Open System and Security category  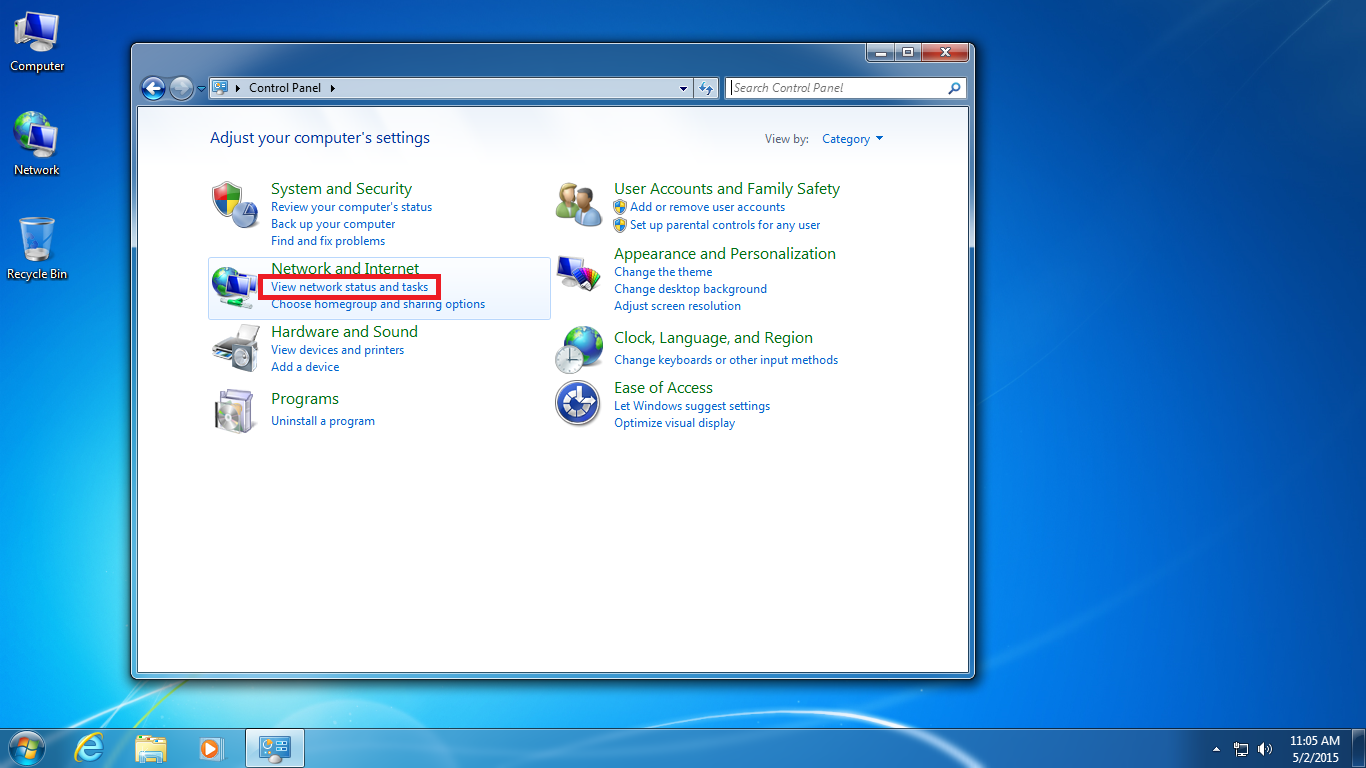(x=341, y=189)
